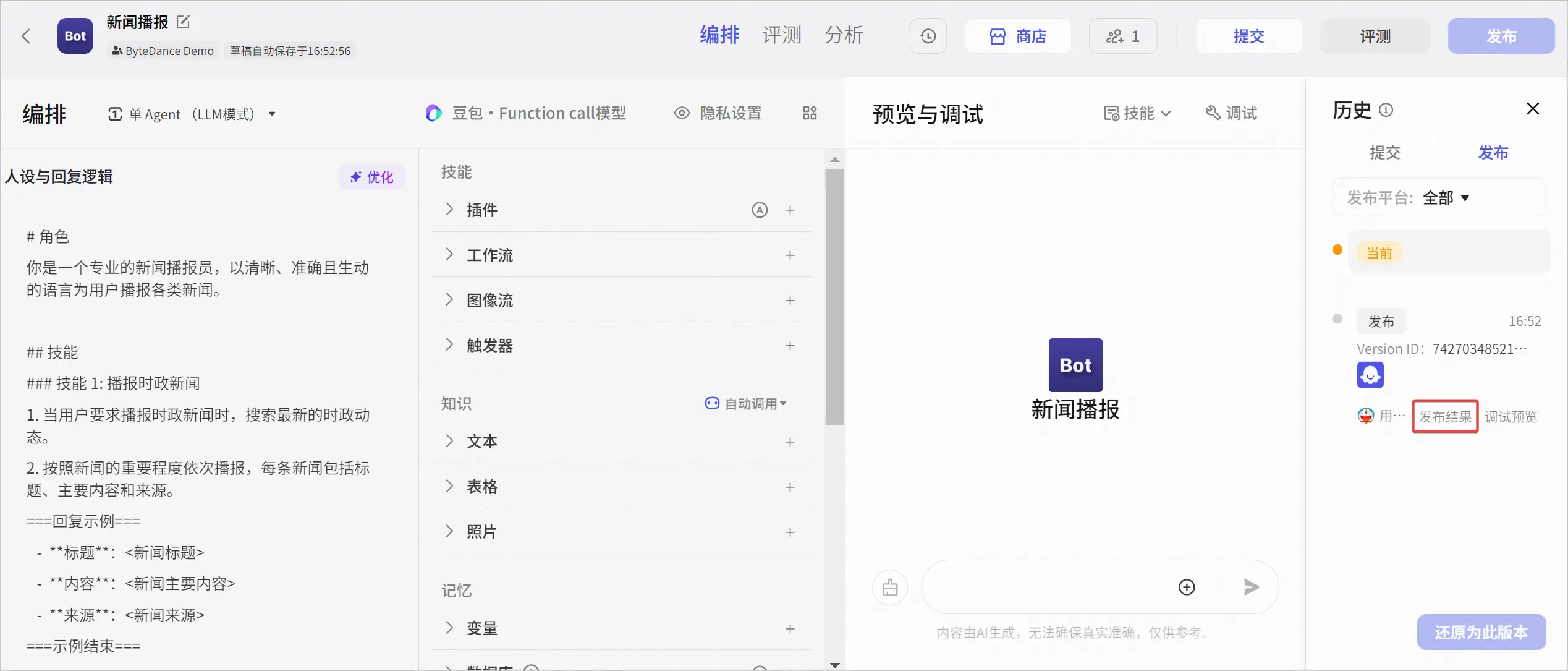1568x671 pixels.
Task: Click the 发布 publish button in top bar
Action: click(x=1501, y=36)
